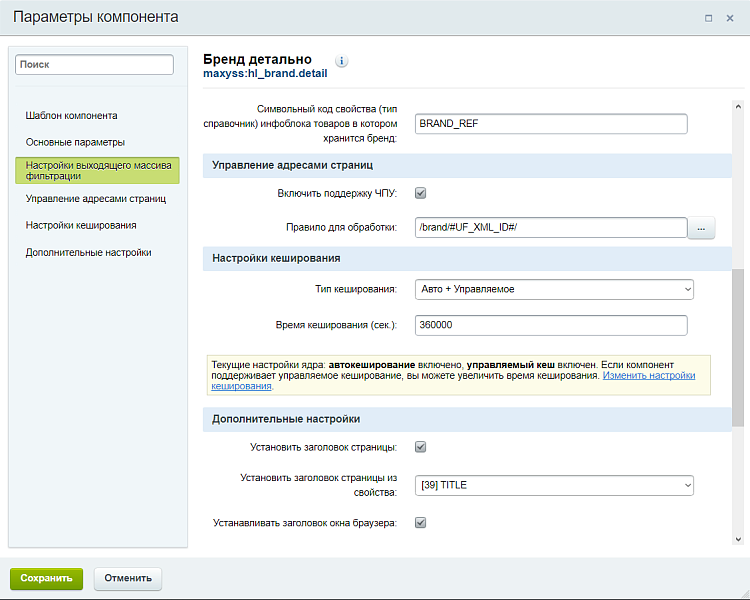Uncheck Установить заголовок страницы checkbox
Screen dimensions: 750x600
pyautogui.click(x=421, y=447)
